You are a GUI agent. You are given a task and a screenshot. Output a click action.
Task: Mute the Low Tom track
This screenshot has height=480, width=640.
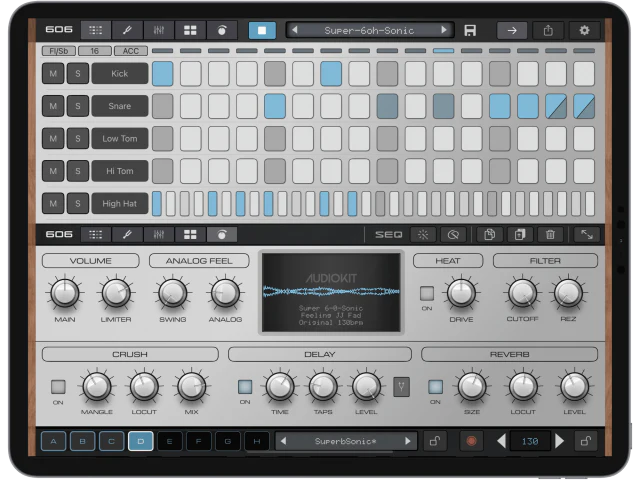coord(53,138)
